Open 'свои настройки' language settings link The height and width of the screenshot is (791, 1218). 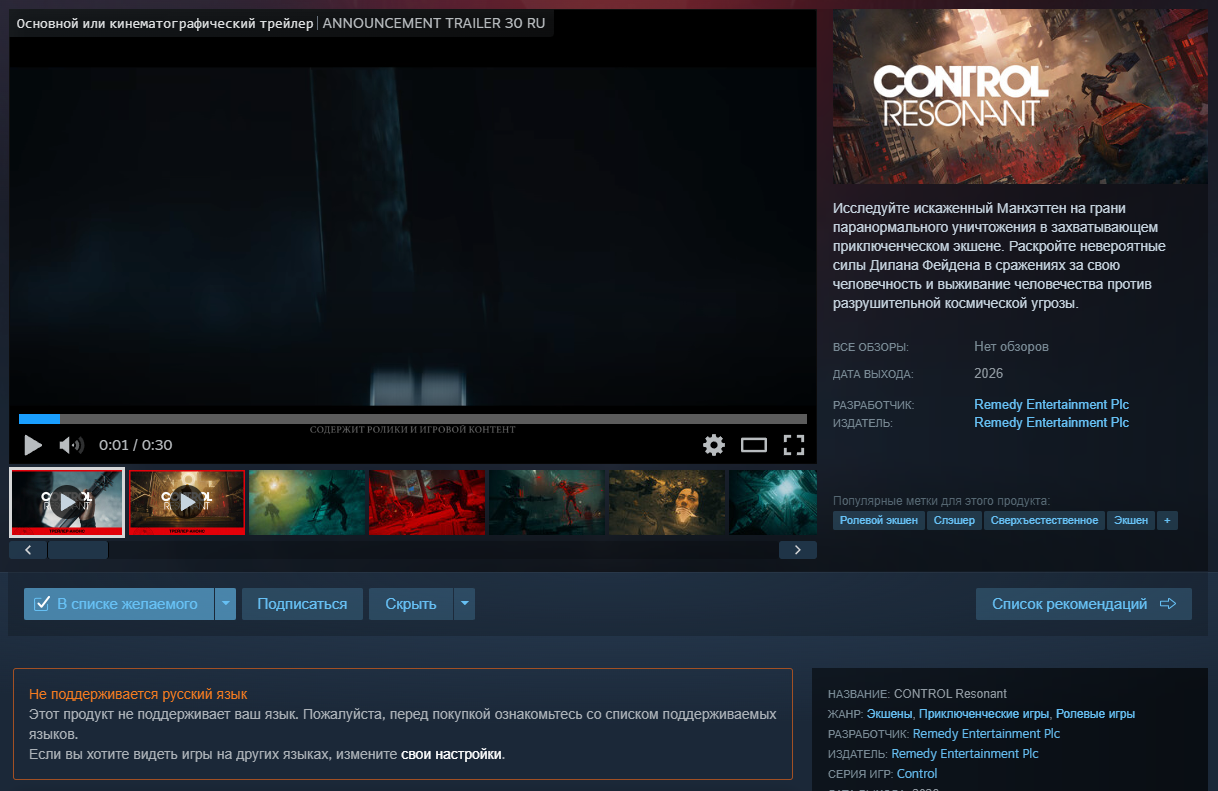451,754
